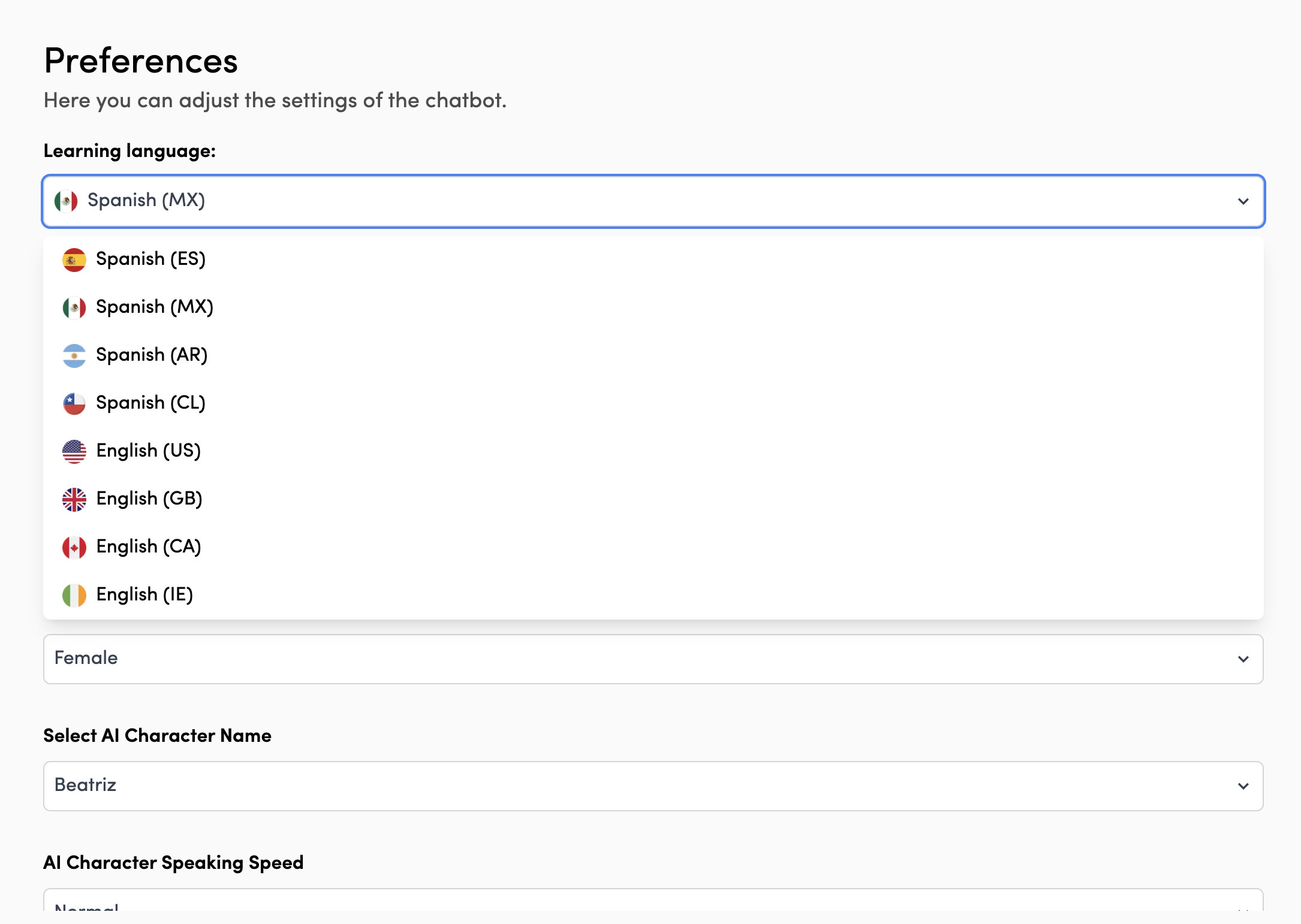Choose Spanish (ES) from the list
The height and width of the screenshot is (924, 1301).
click(x=151, y=259)
